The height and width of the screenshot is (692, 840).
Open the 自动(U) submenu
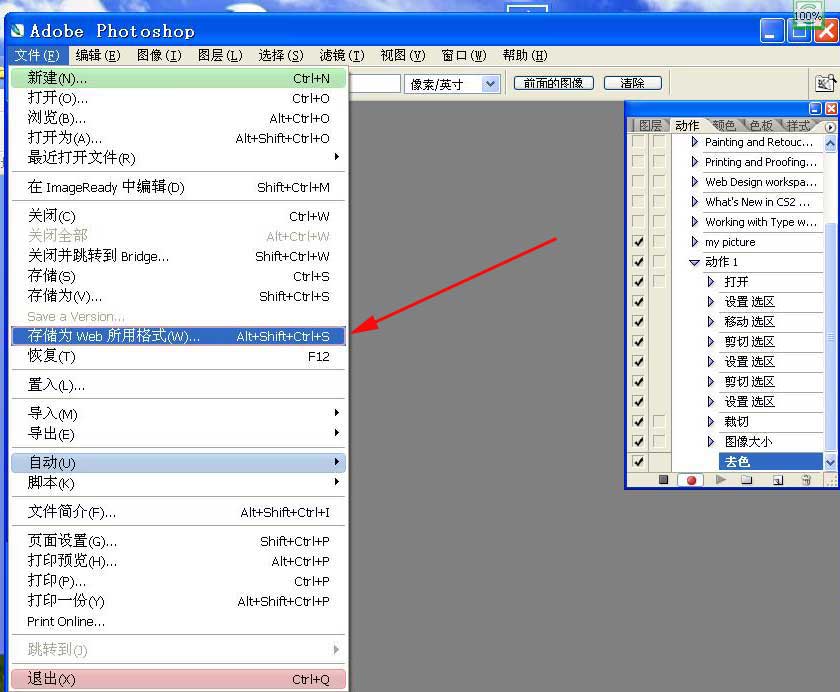point(178,462)
